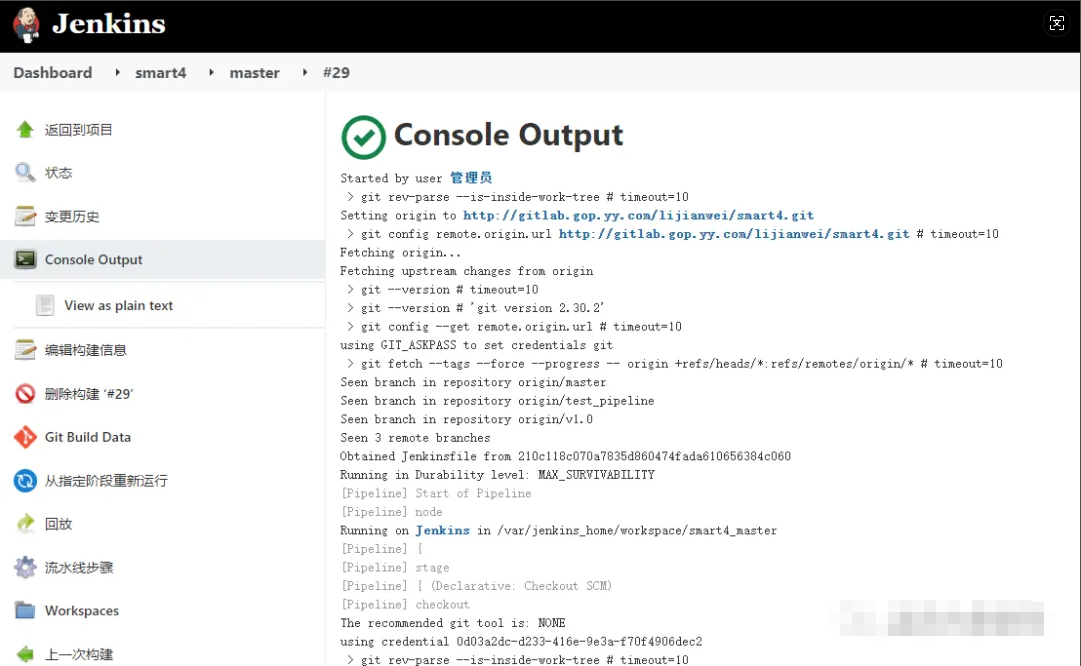Click the replay arrow icon beside 回放
This screenshot has width=1081, height=666.
[25, 523]
